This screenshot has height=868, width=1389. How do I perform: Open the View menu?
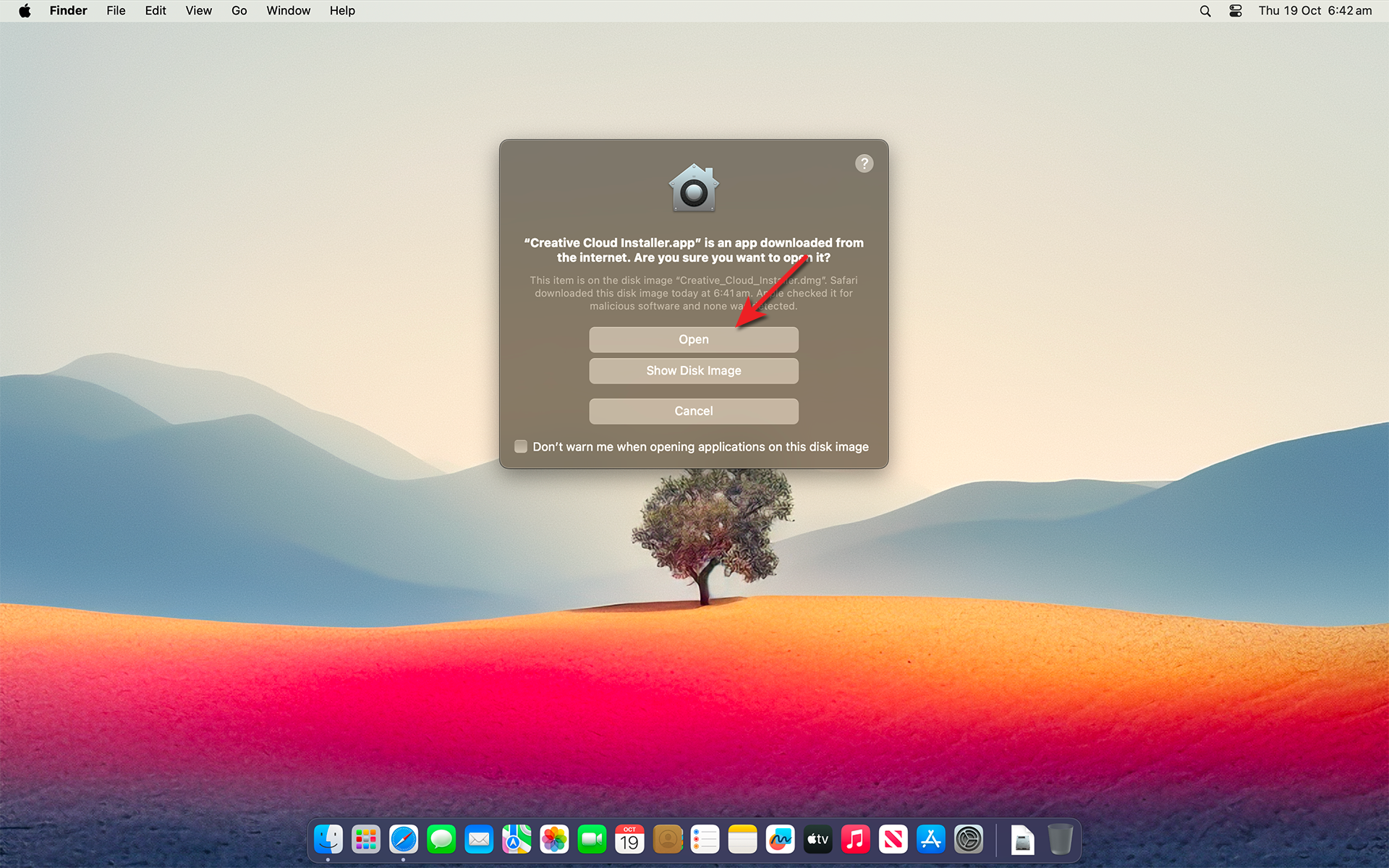pyautogui.click(x=198, y=11)
